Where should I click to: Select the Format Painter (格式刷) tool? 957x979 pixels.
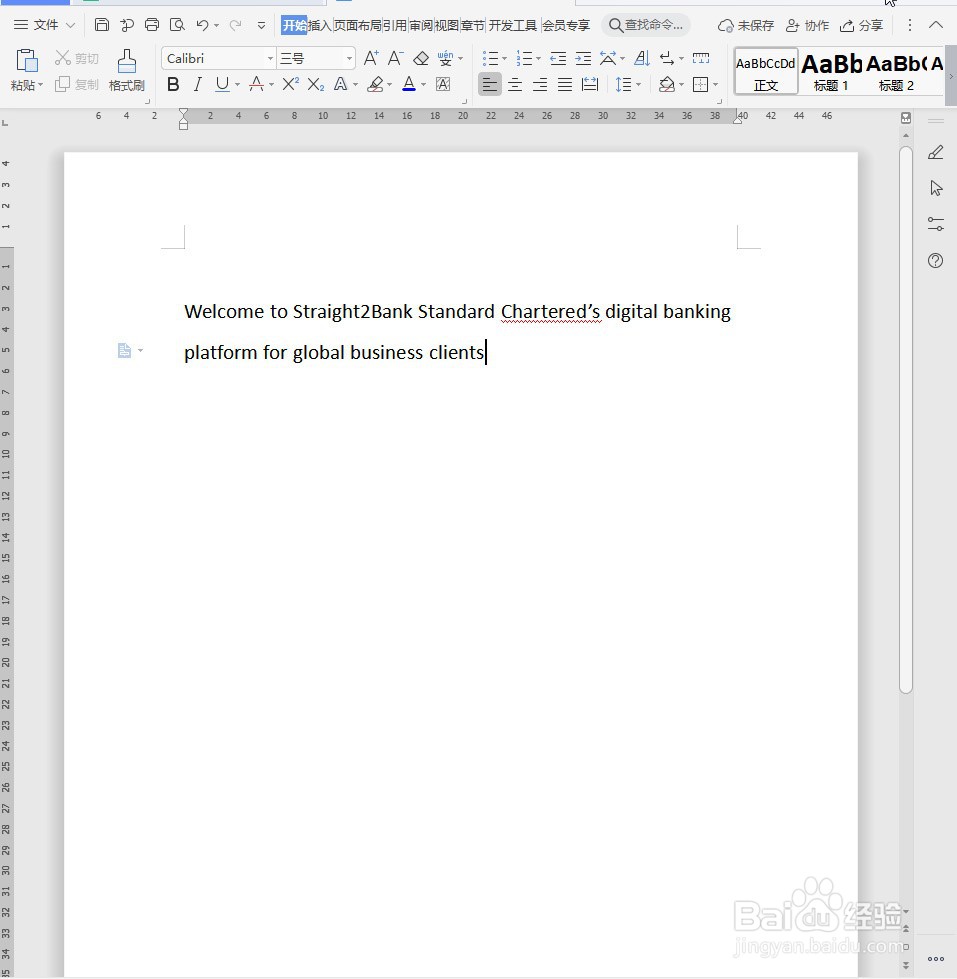127,70
